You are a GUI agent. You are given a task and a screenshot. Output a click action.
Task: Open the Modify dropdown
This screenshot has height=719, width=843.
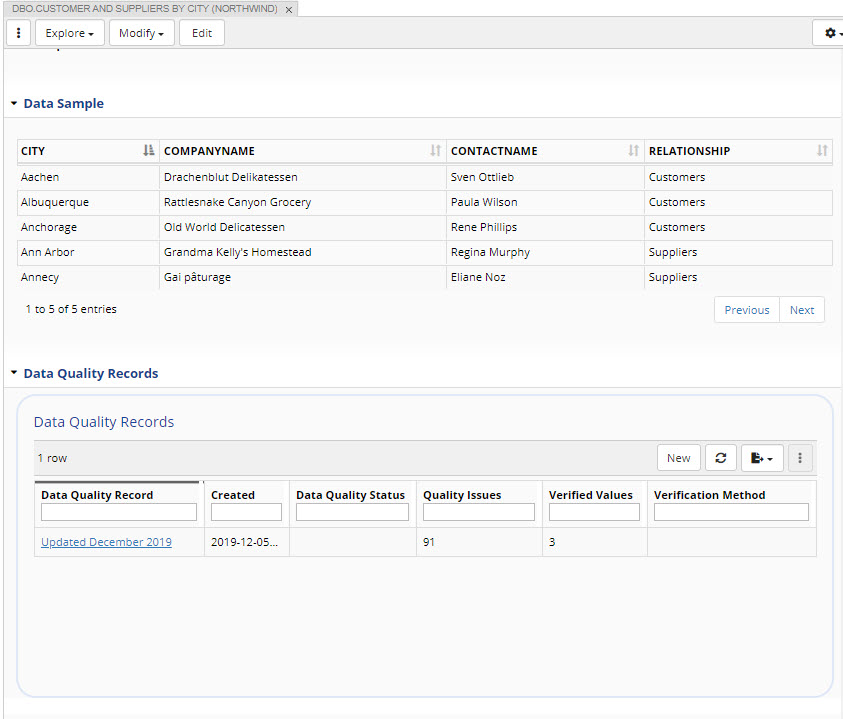click(x=141, y=32)
